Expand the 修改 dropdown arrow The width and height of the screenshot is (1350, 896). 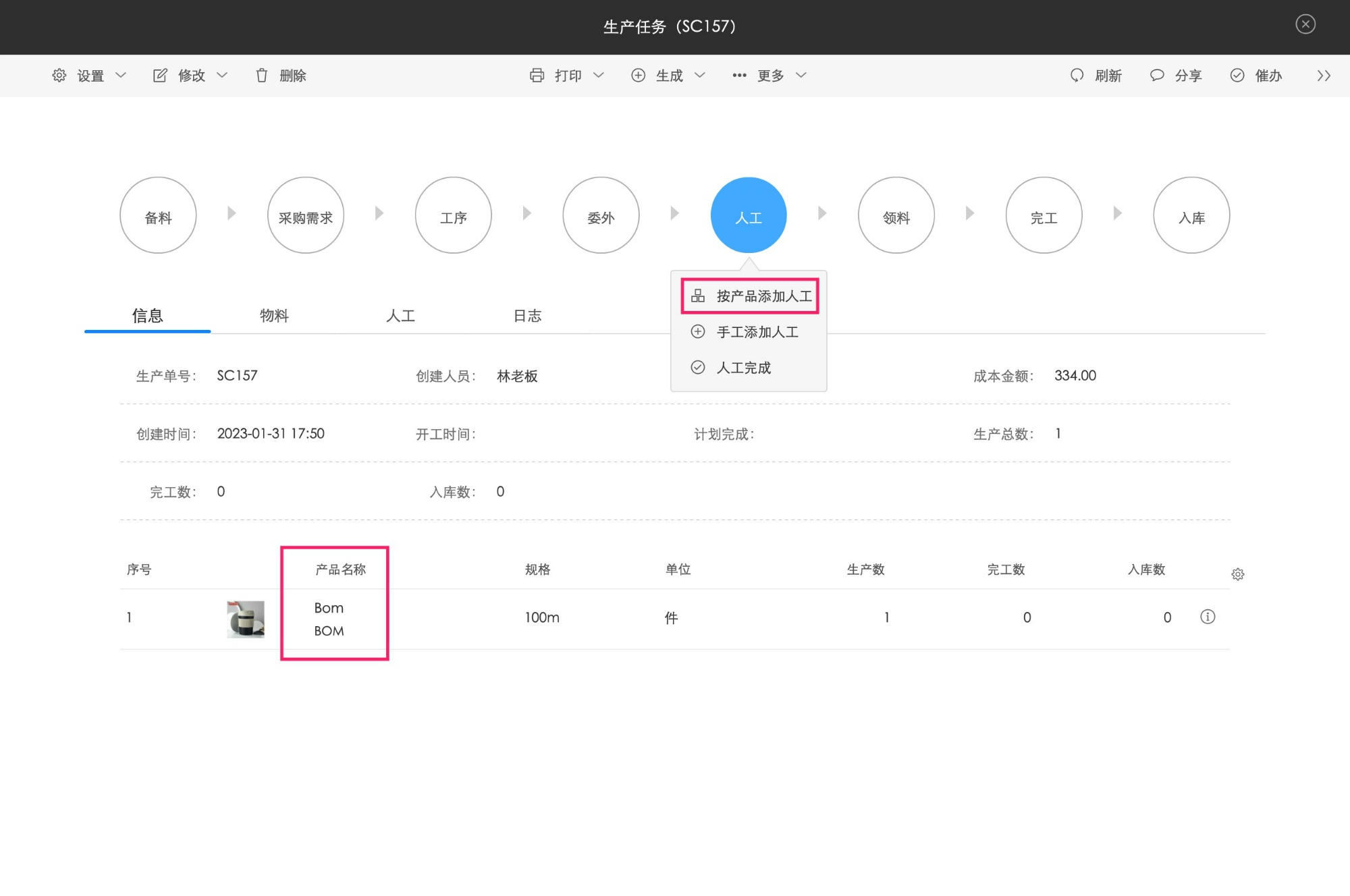point(222,75)
